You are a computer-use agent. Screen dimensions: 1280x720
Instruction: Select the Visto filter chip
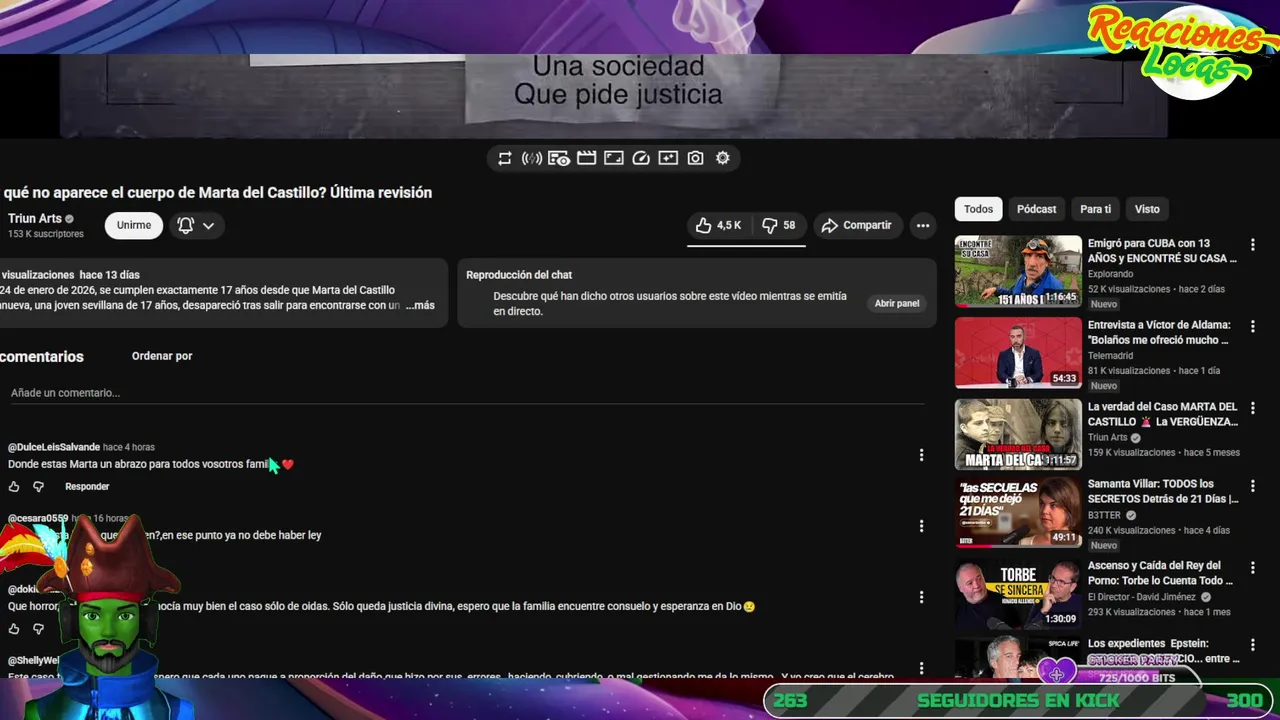[x=1147, y=209]
